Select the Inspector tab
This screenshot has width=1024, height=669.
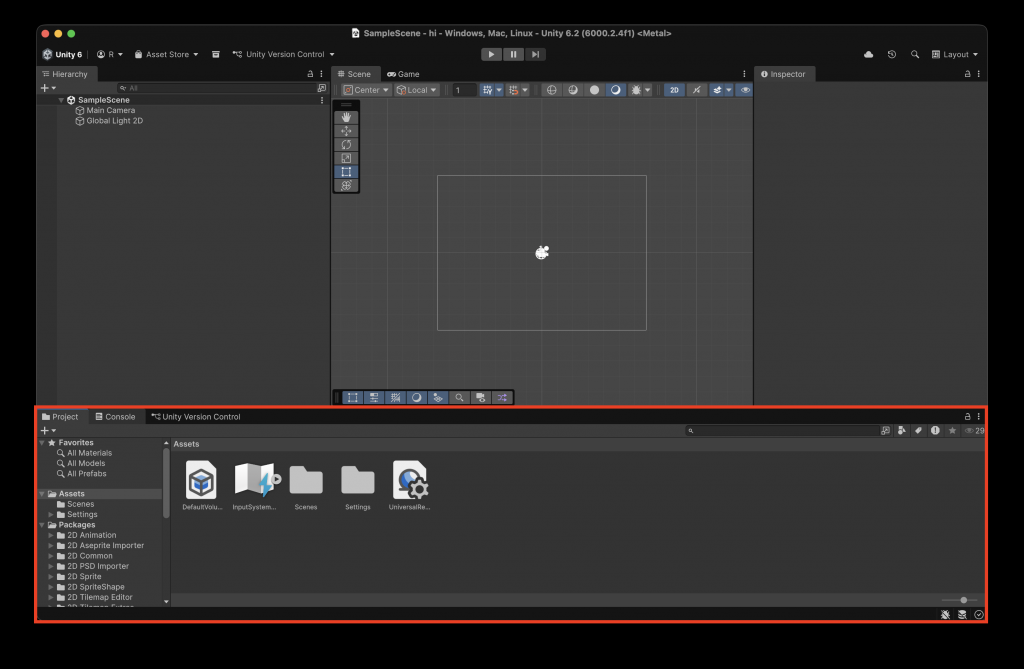coord(783,74)
